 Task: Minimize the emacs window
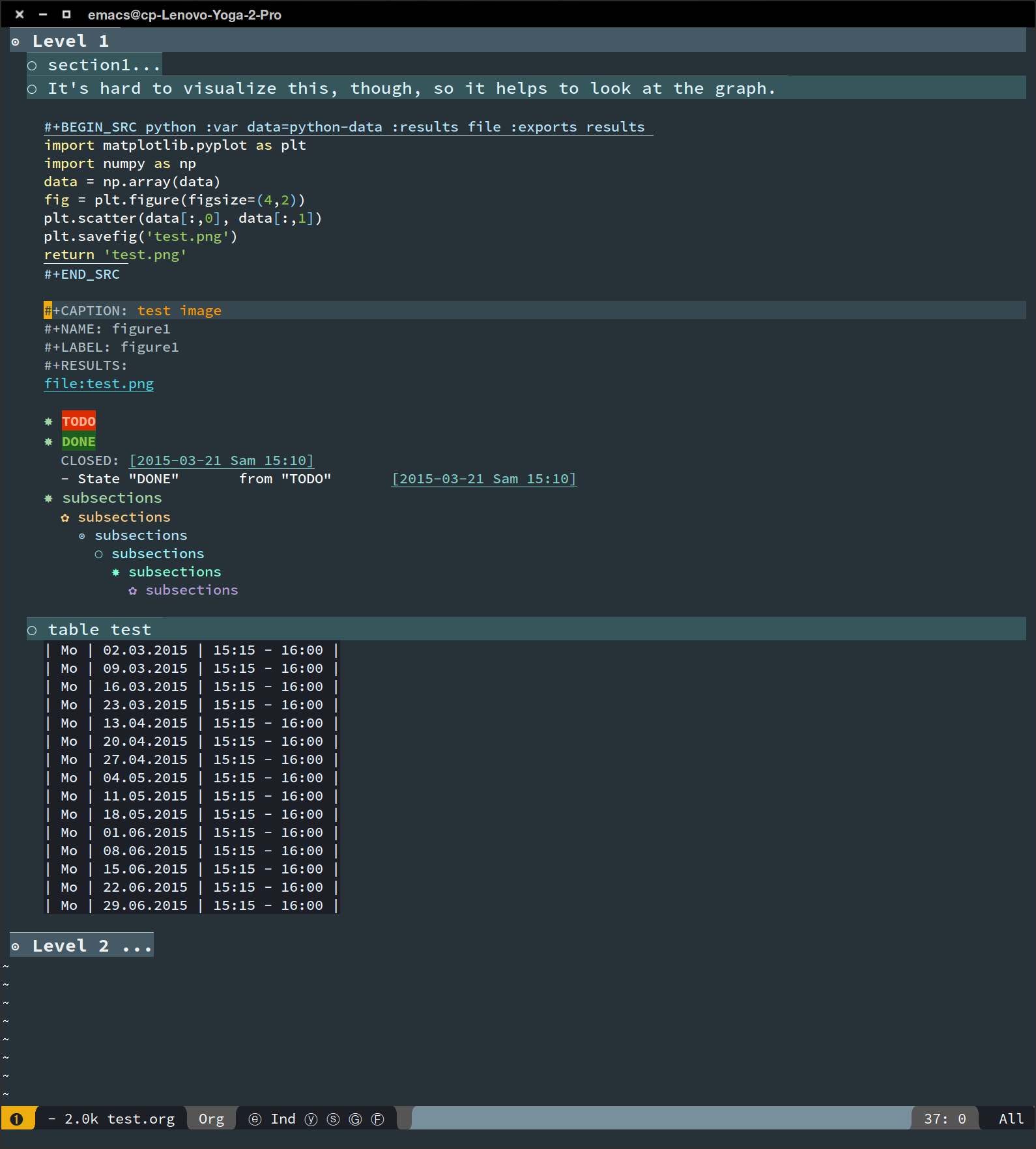click(x=43, y=14)
